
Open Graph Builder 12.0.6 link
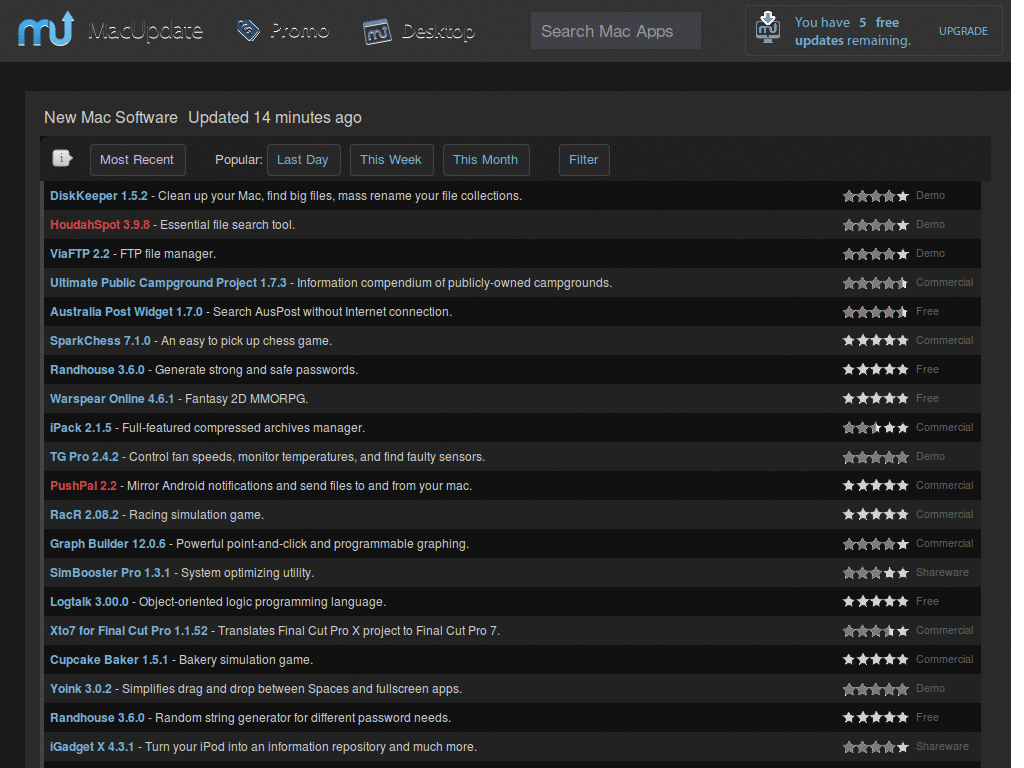pyautogui.click(x=108, y=543)
